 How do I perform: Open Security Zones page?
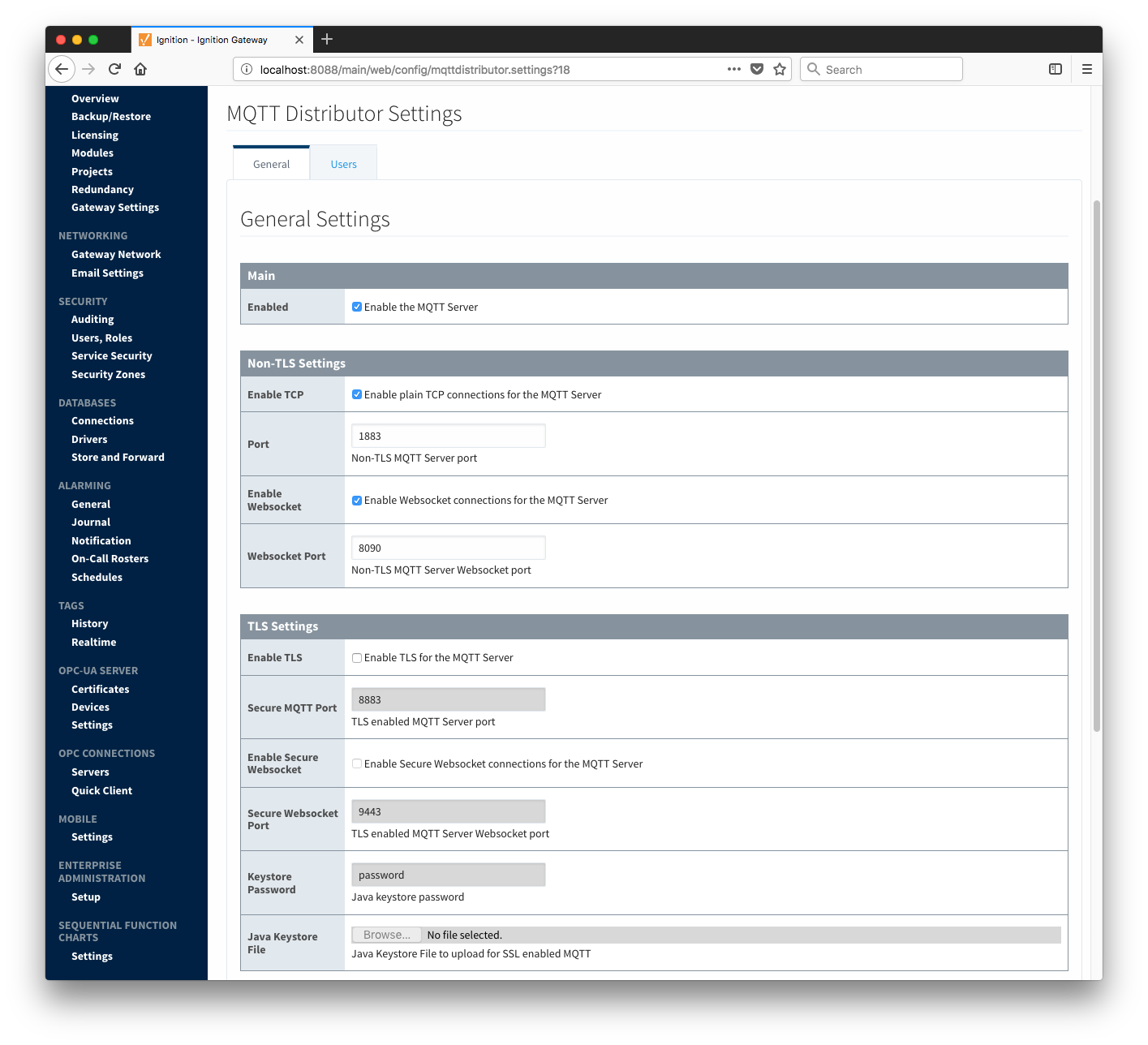(108, 375)
